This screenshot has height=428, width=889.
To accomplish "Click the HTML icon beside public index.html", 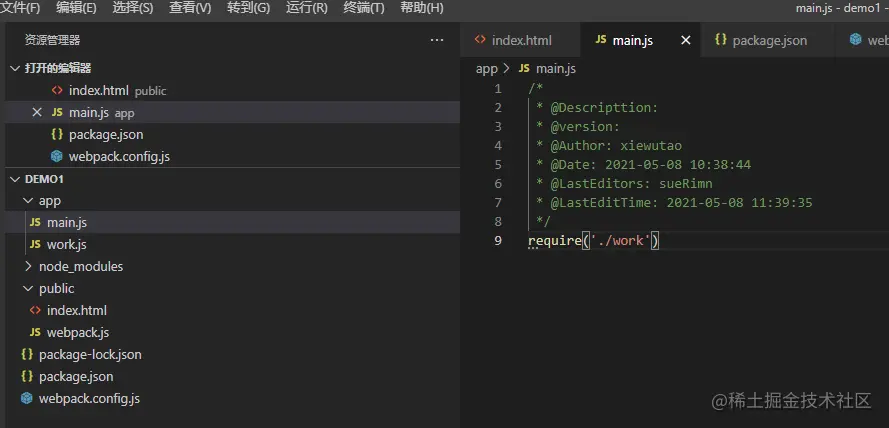I will coord(35,310).
